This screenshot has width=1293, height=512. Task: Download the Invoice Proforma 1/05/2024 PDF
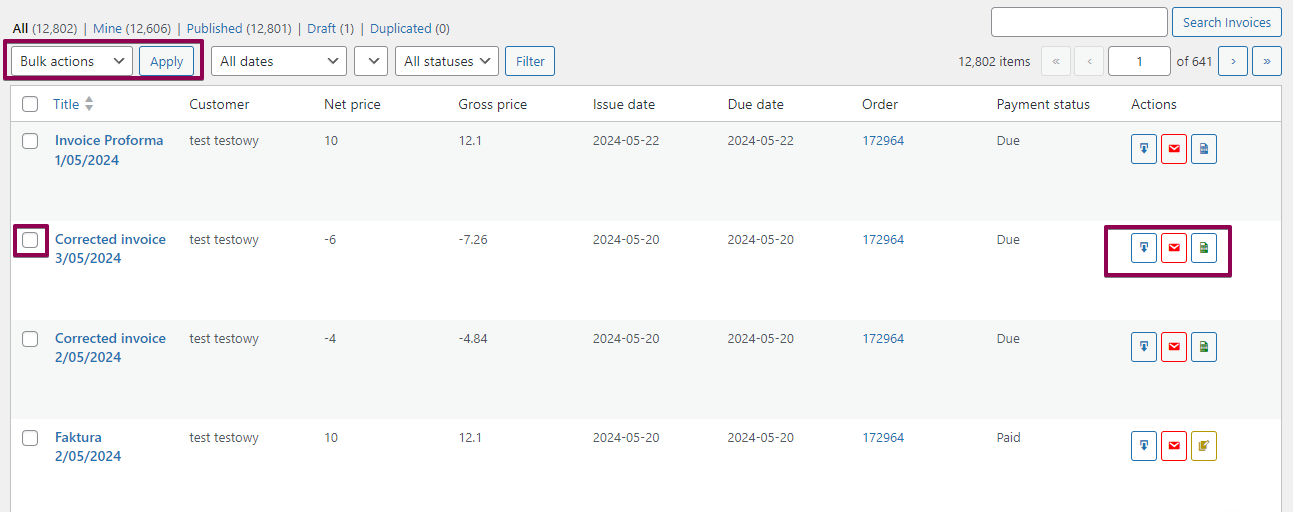coord(1144,149)
